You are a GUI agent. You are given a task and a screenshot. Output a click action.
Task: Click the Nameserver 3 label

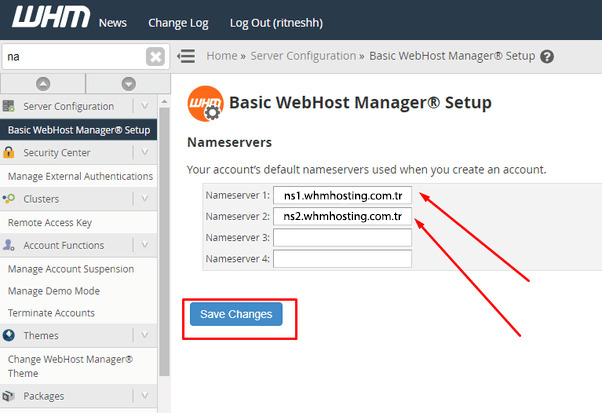pos(238,238)
